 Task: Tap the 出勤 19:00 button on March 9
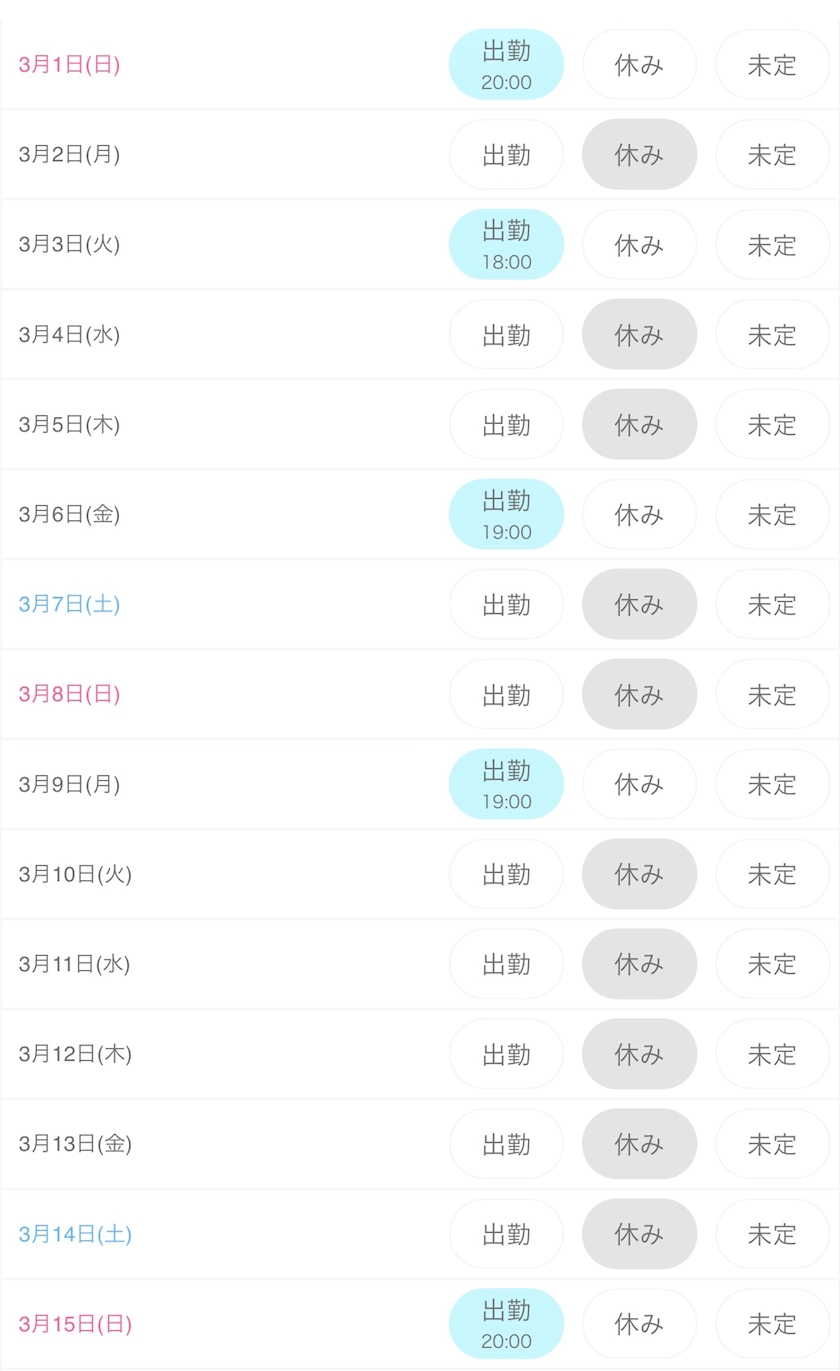506,784
